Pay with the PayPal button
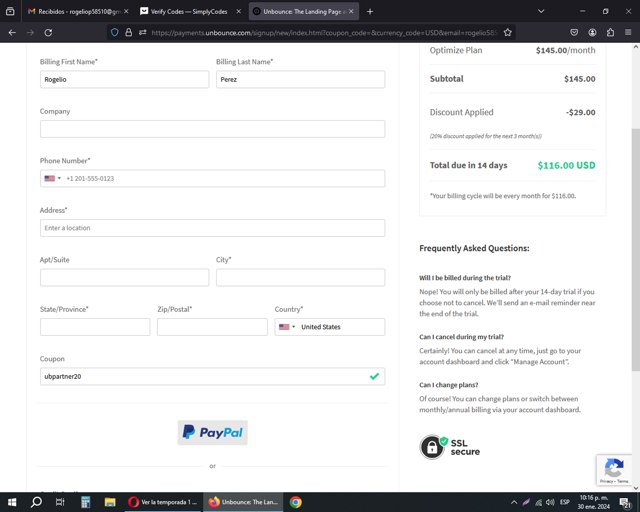This screenshot has height=512, width=640. pyautogui.click(x=212, y=432)
